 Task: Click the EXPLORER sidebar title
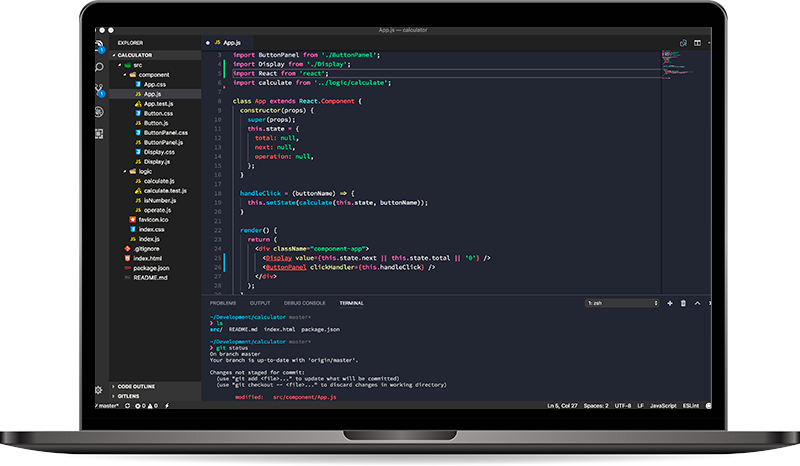point(130,43)
